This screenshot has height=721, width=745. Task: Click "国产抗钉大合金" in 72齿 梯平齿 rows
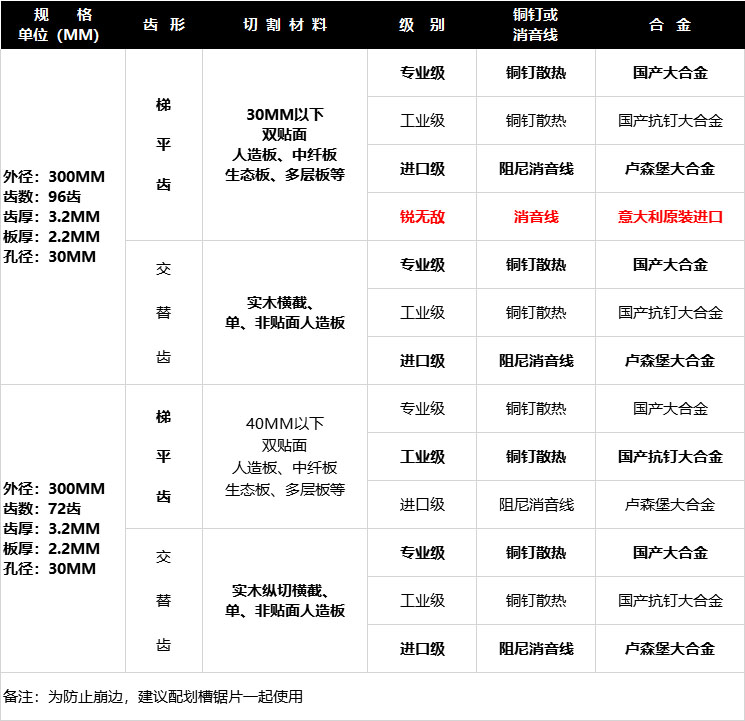point(670,457)
